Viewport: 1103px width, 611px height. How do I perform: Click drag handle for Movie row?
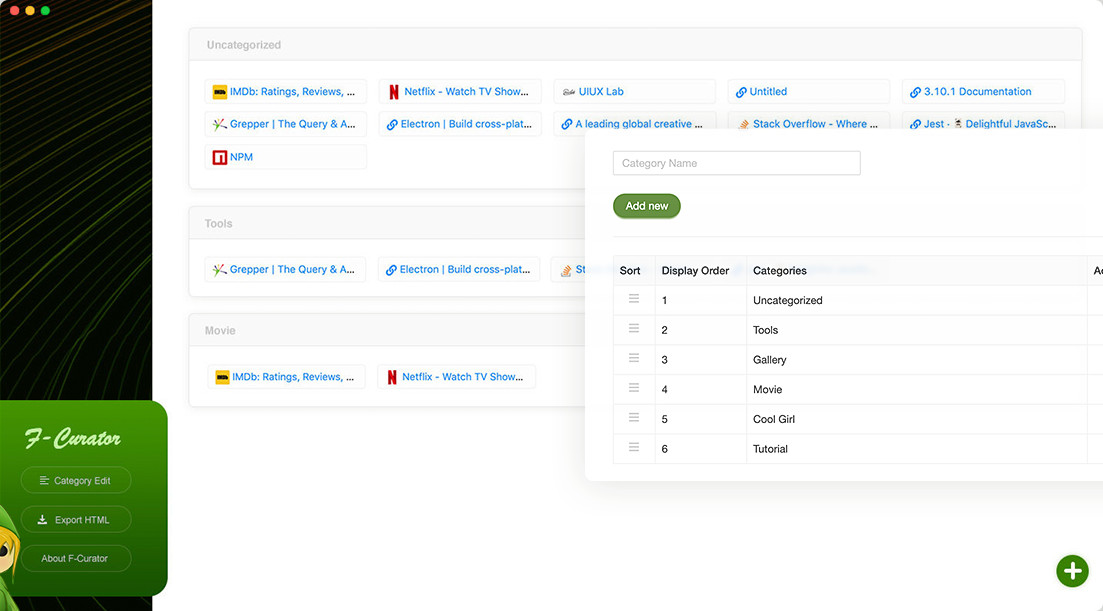click(x=634, y=387)
